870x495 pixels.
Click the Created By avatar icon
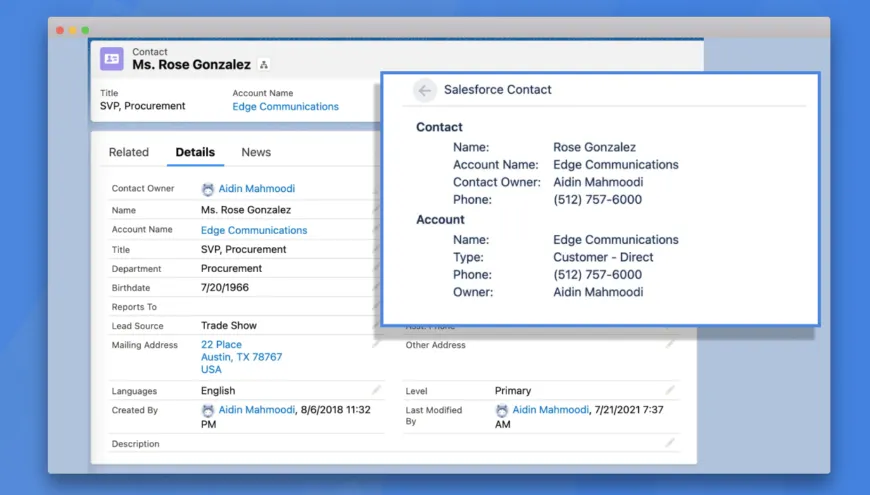click(x=208, y=410)
